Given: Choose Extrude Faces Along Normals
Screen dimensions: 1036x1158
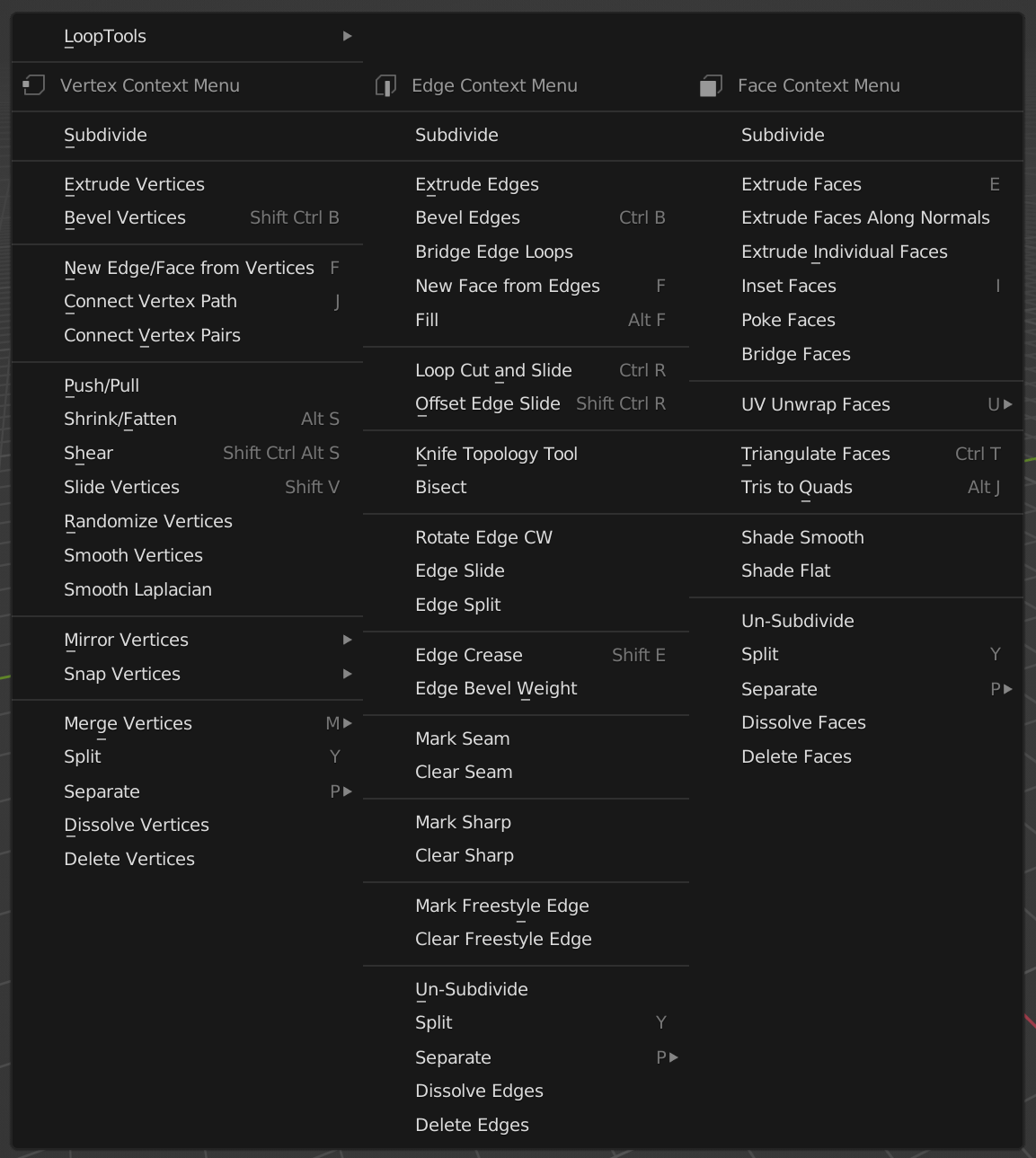Looking at the screenshot, I should tap(864, 217).
